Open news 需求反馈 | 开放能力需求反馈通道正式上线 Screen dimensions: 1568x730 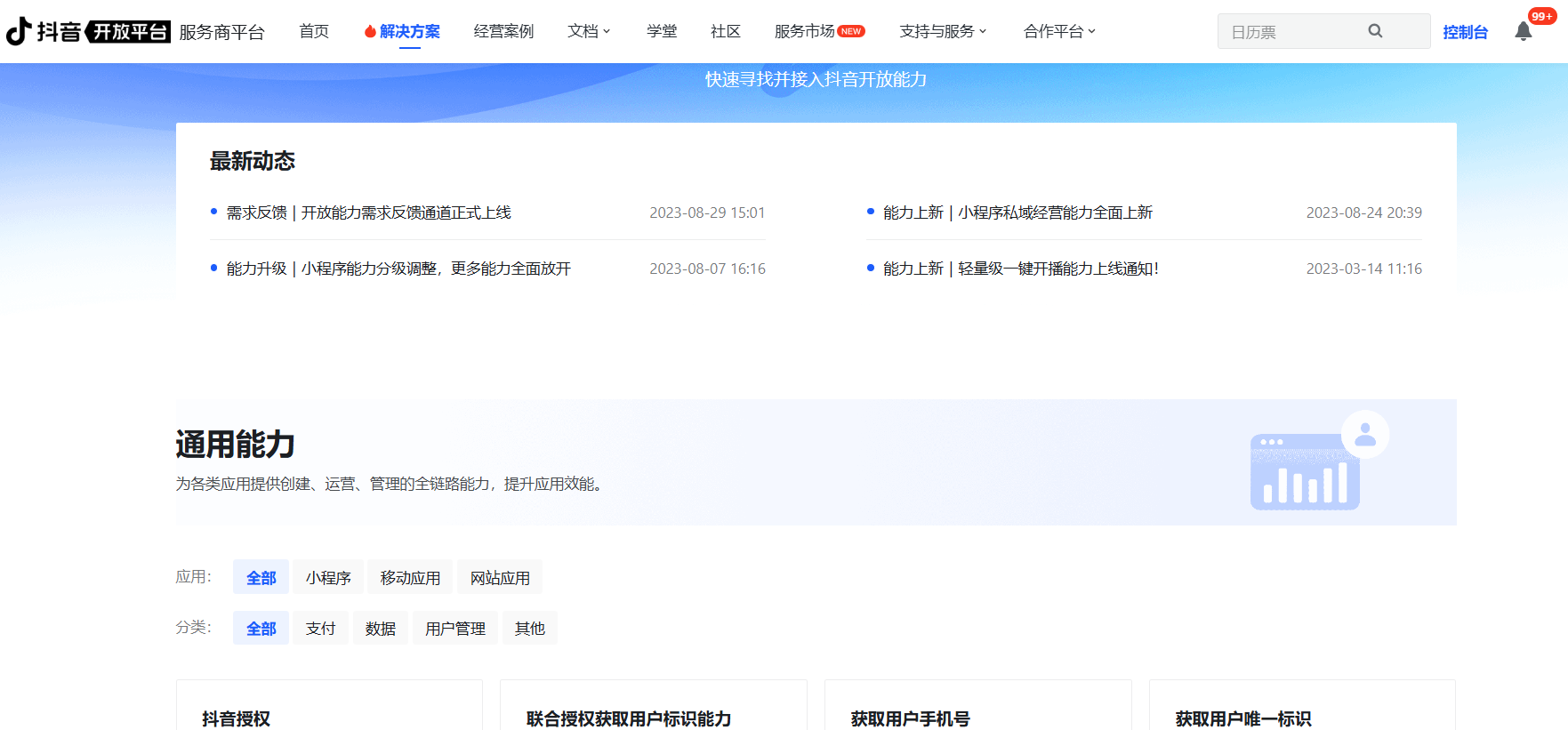(368, 213)
